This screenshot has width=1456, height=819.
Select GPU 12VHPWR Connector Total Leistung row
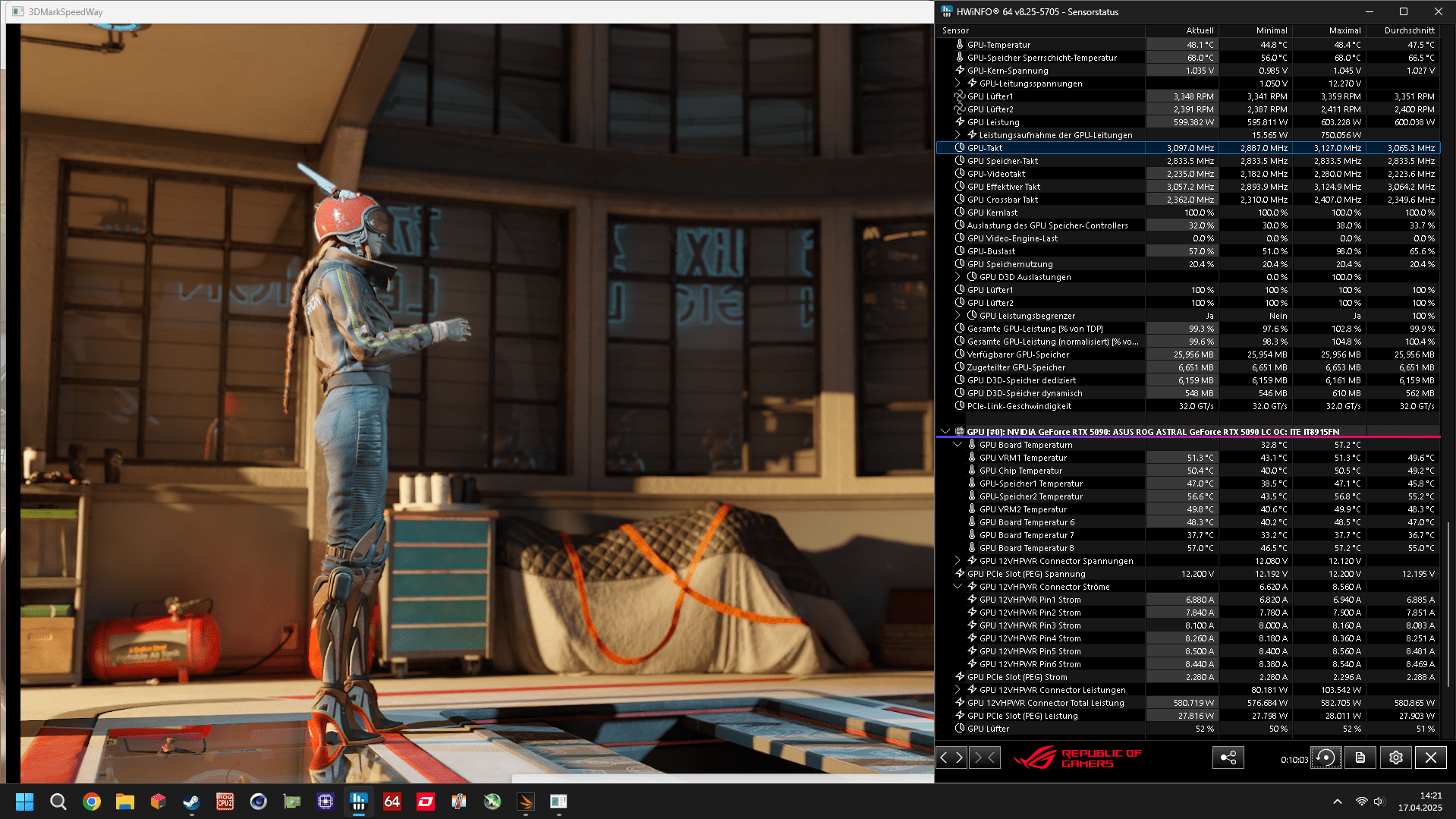(x=1188, y=703)
